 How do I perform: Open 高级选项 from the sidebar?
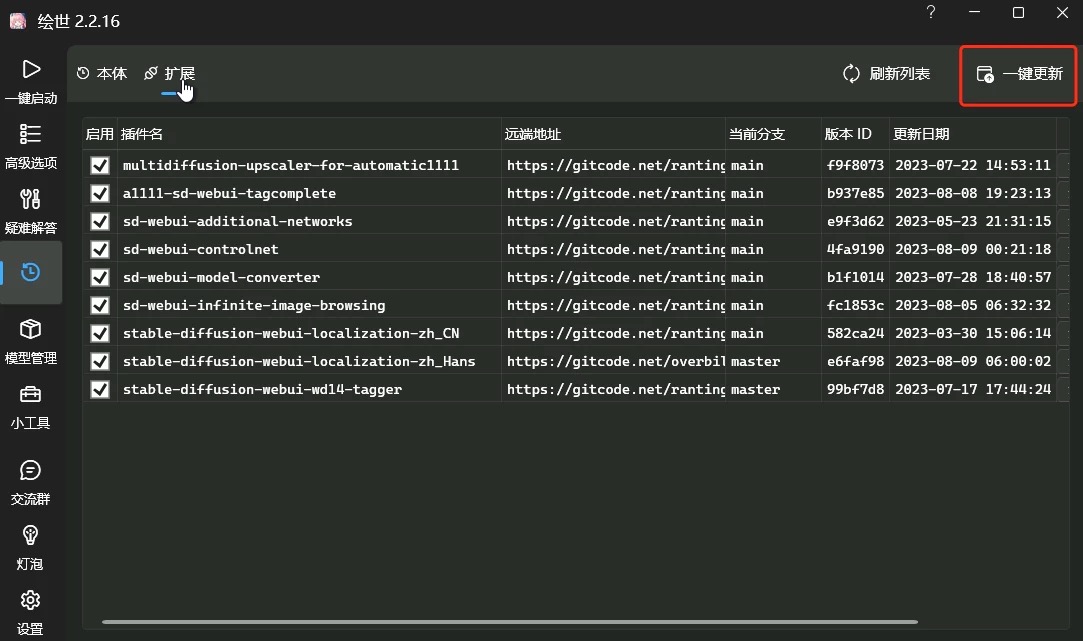point(31,146)
